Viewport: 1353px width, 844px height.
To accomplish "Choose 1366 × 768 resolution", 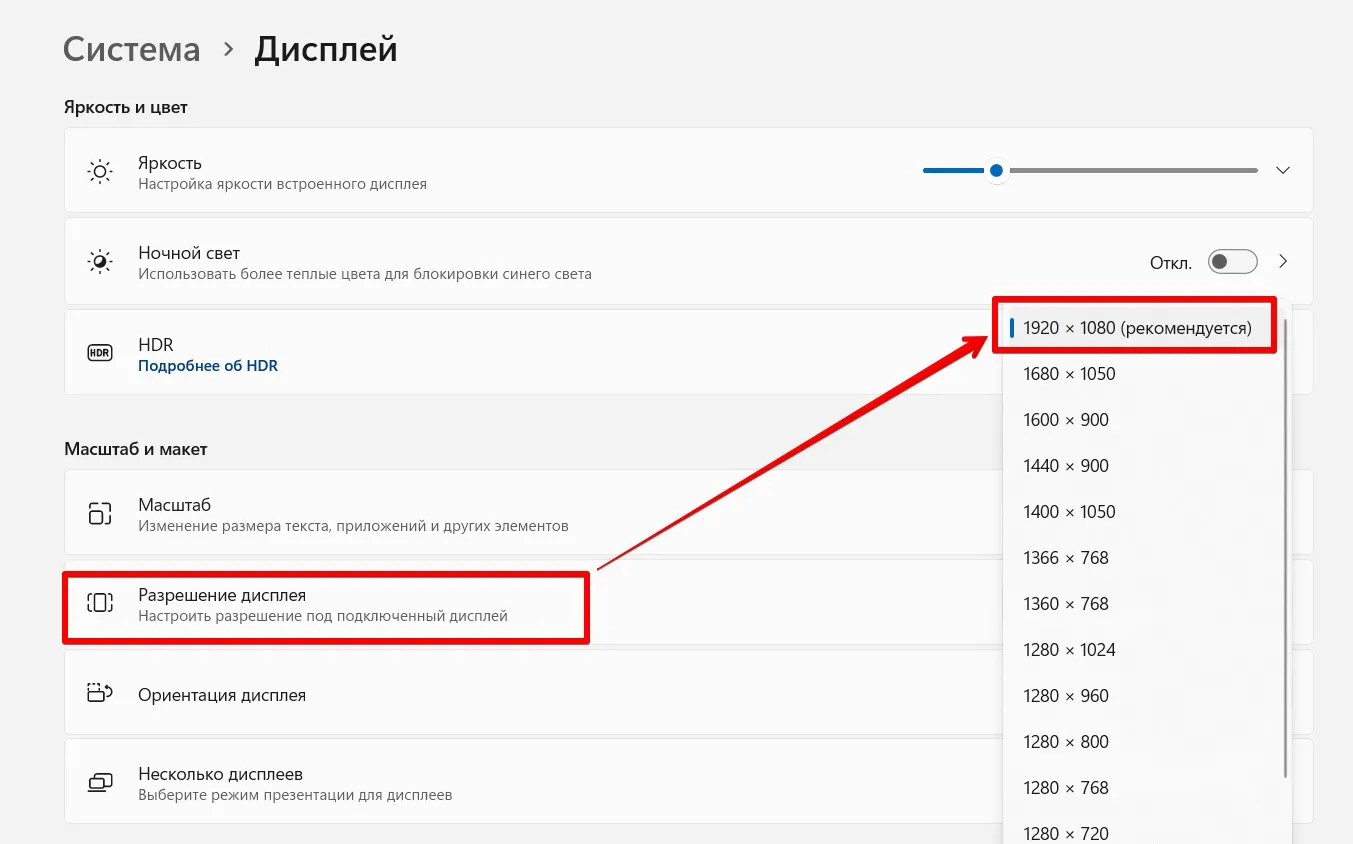I will 1066,558.
